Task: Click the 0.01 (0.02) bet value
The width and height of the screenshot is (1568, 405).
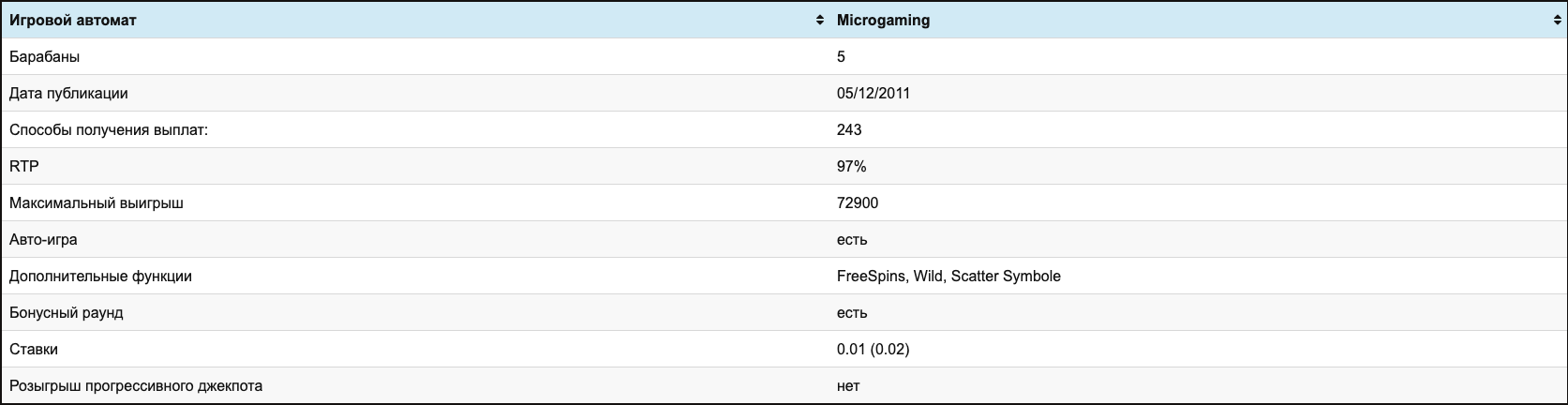Action: click(x=873, y=349)
